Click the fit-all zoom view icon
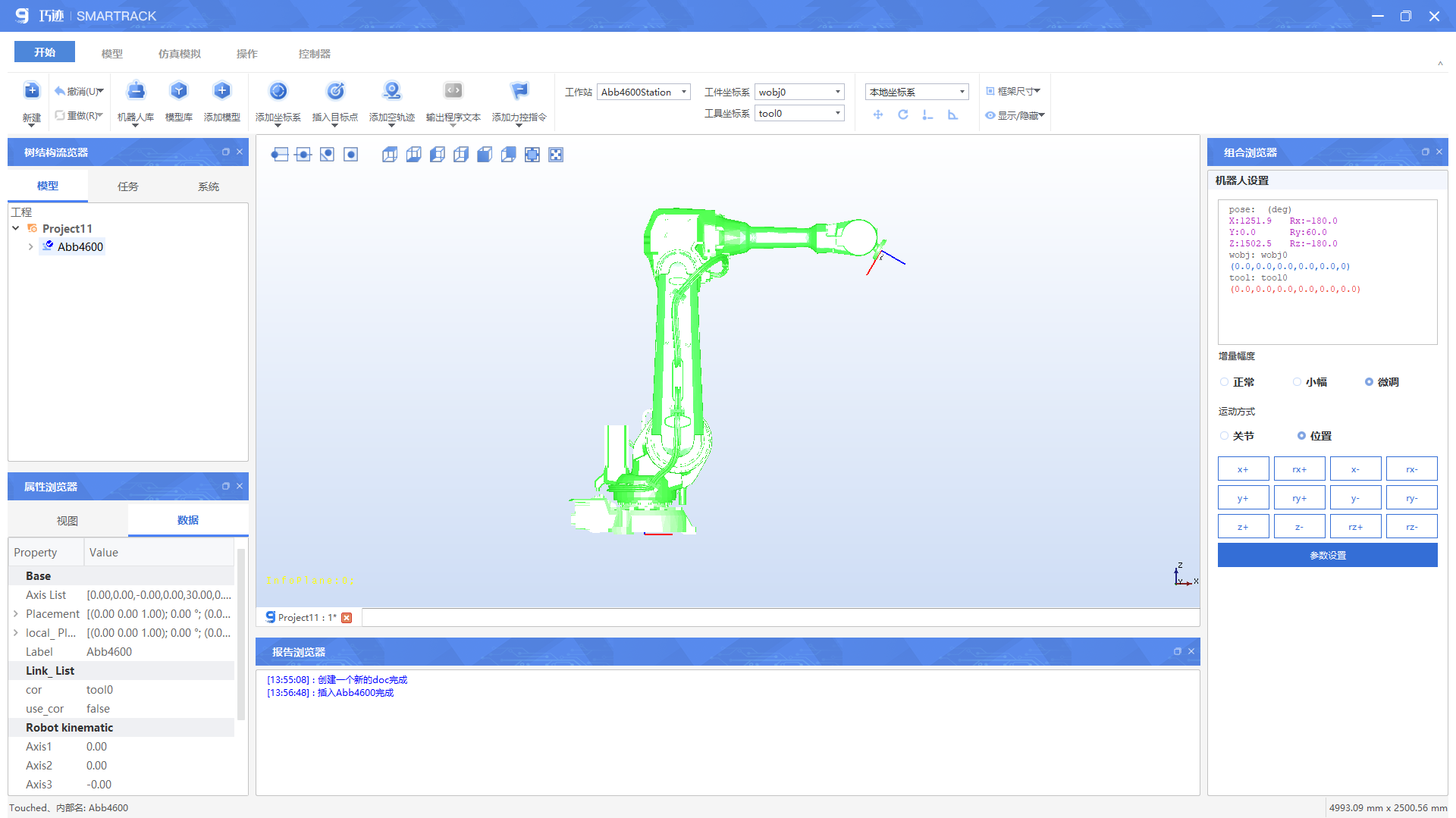Image resolution: width=1456 pixels, height=818 pixels. tap(532, 155)
